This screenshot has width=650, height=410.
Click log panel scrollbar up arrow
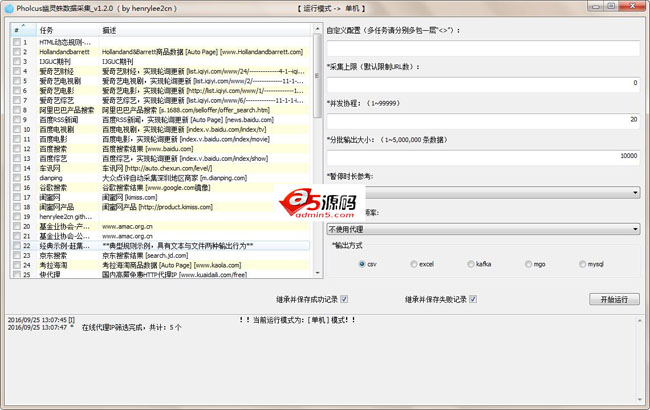tap(640, 320)
